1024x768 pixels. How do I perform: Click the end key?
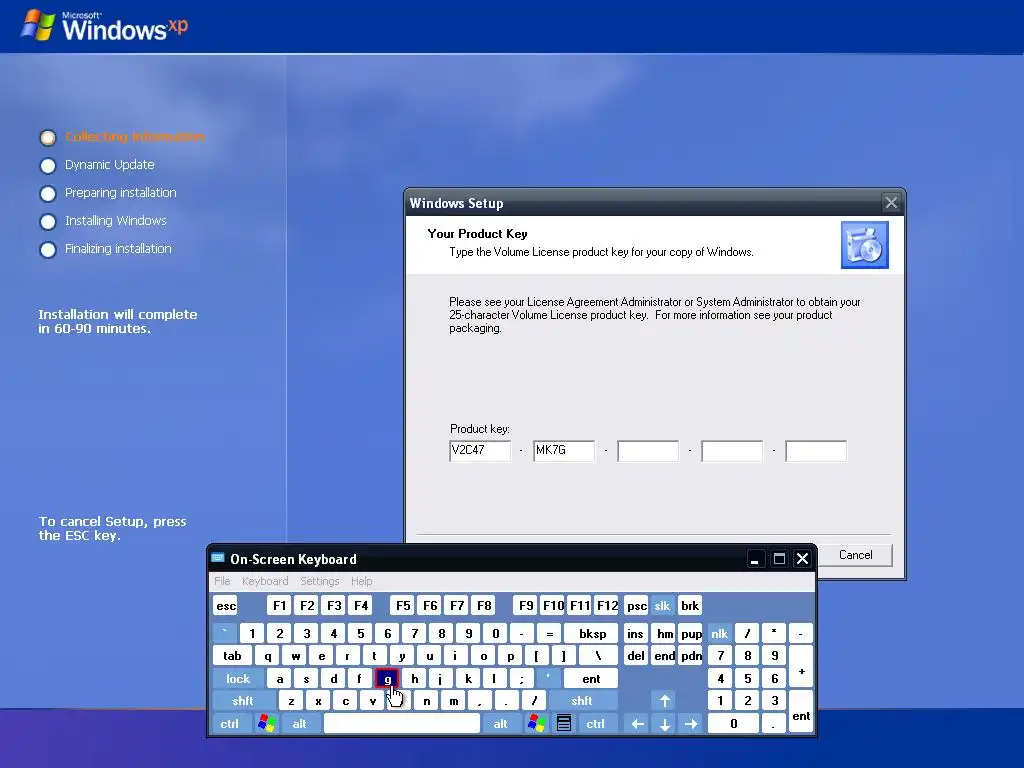(x=664, y=656)
